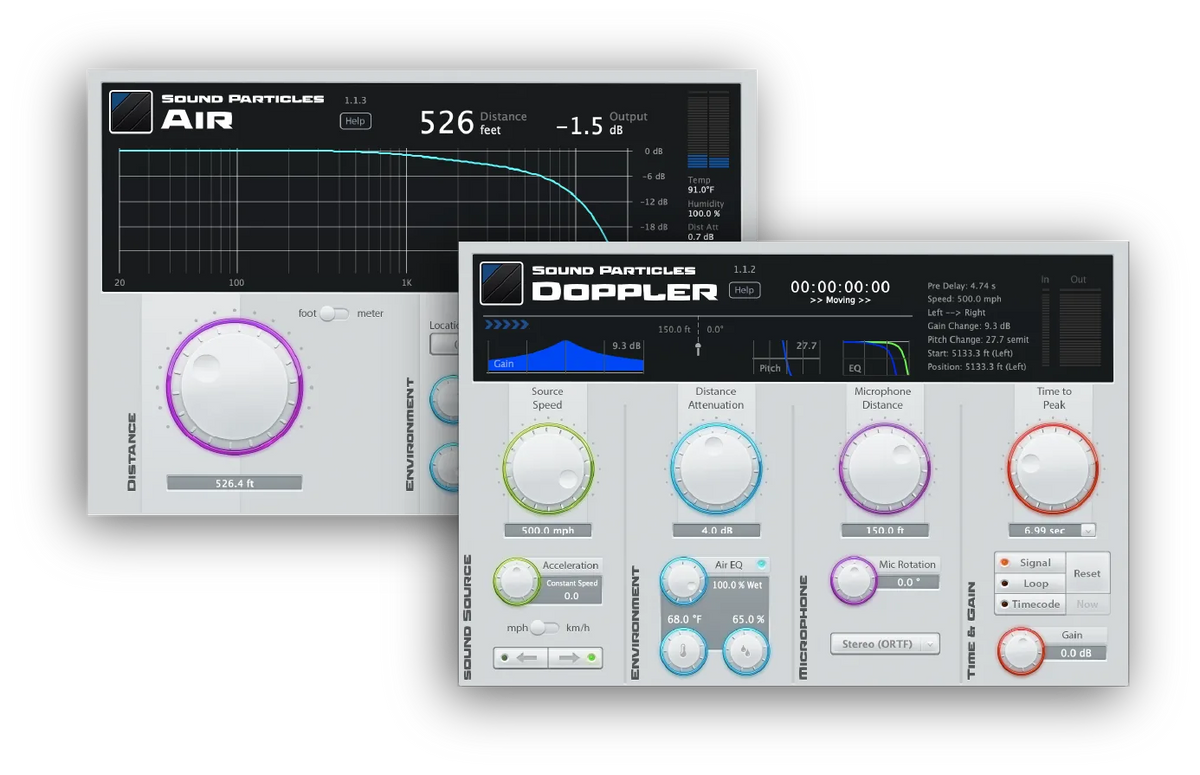Click the Air output level meter

click(709, 130)
